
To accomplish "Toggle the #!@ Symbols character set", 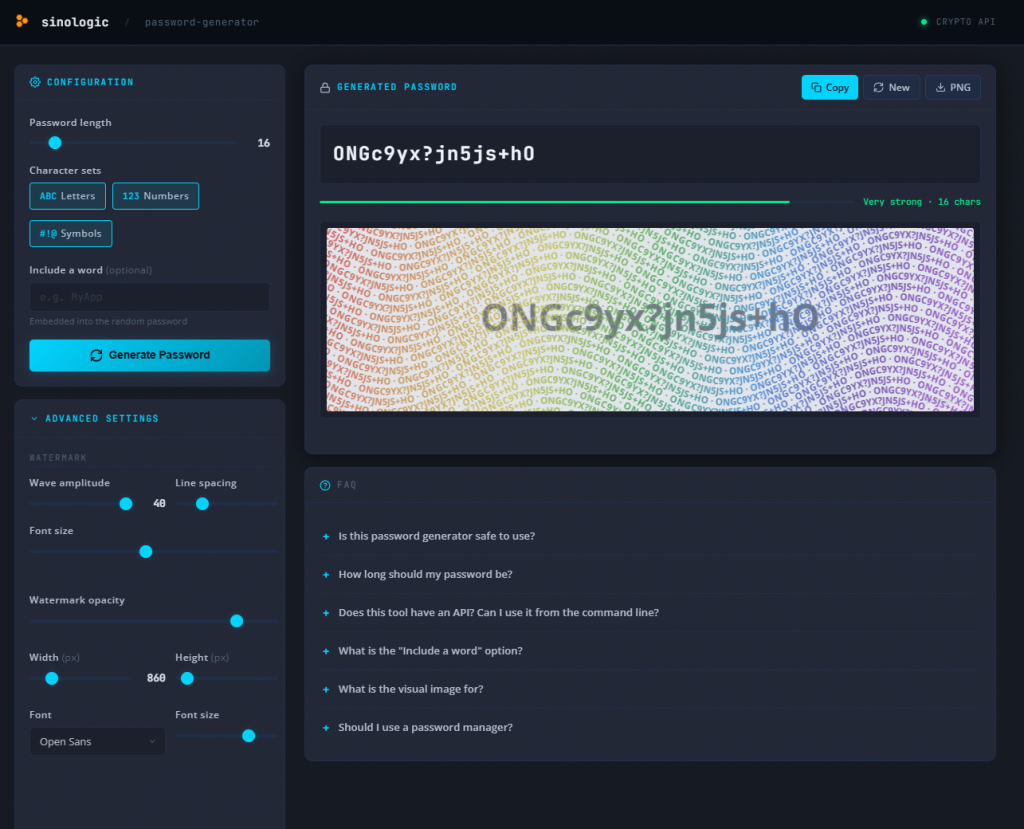I will tap(71, 233).
